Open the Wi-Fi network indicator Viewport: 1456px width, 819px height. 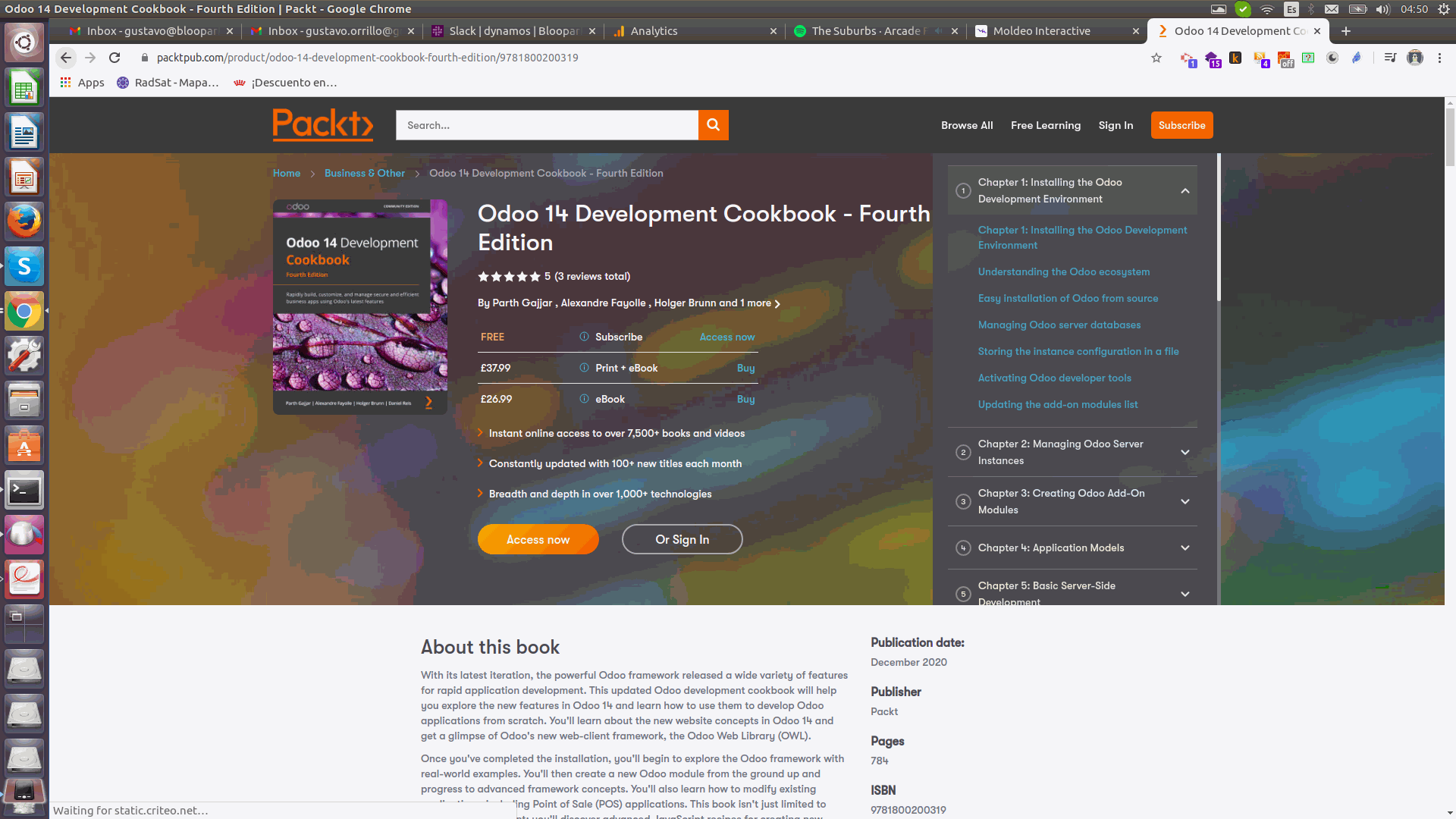(x=1266, y=9)
